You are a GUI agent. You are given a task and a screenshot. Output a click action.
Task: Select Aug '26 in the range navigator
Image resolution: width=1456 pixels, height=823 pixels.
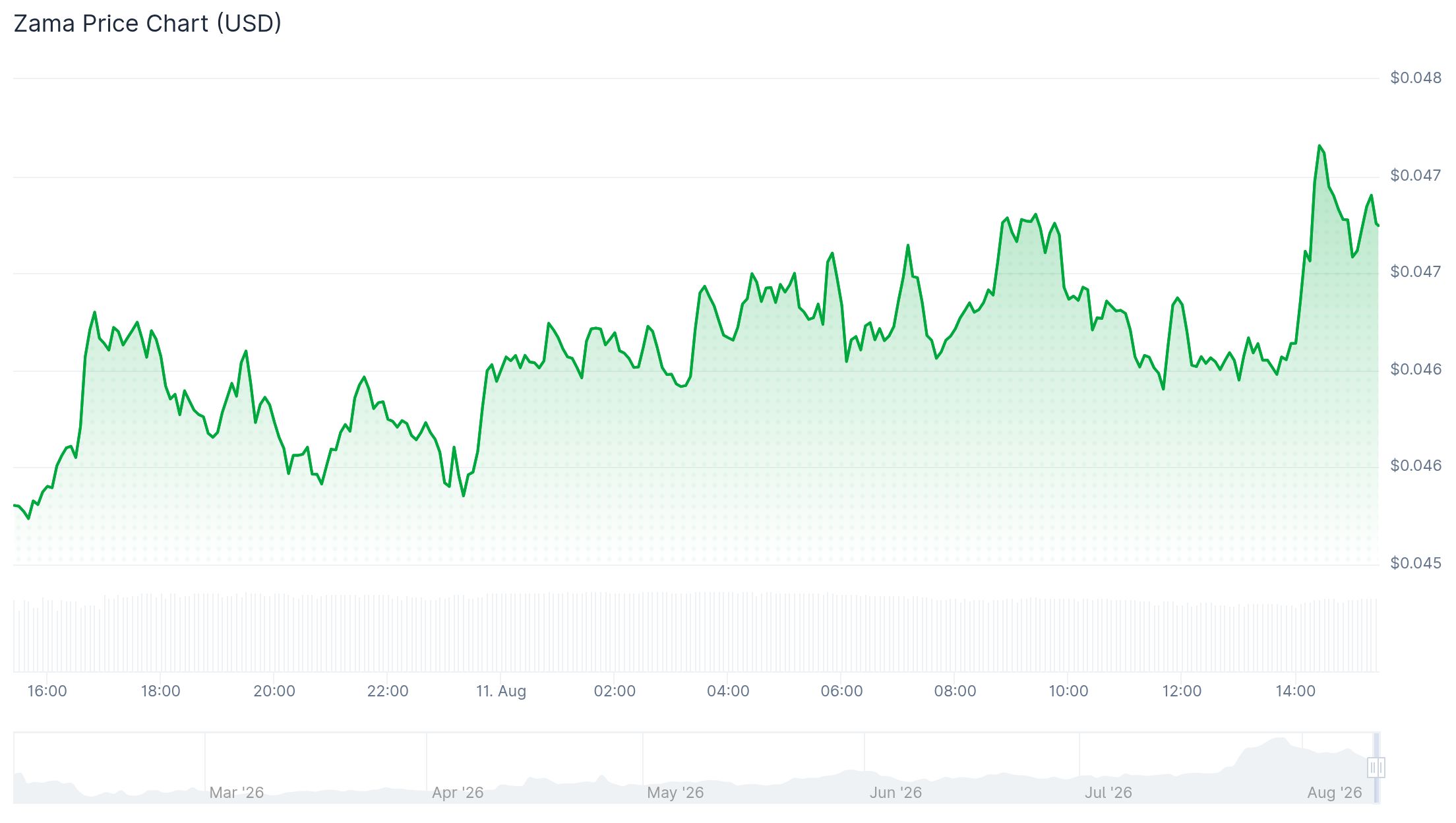tap(1335, 793)
